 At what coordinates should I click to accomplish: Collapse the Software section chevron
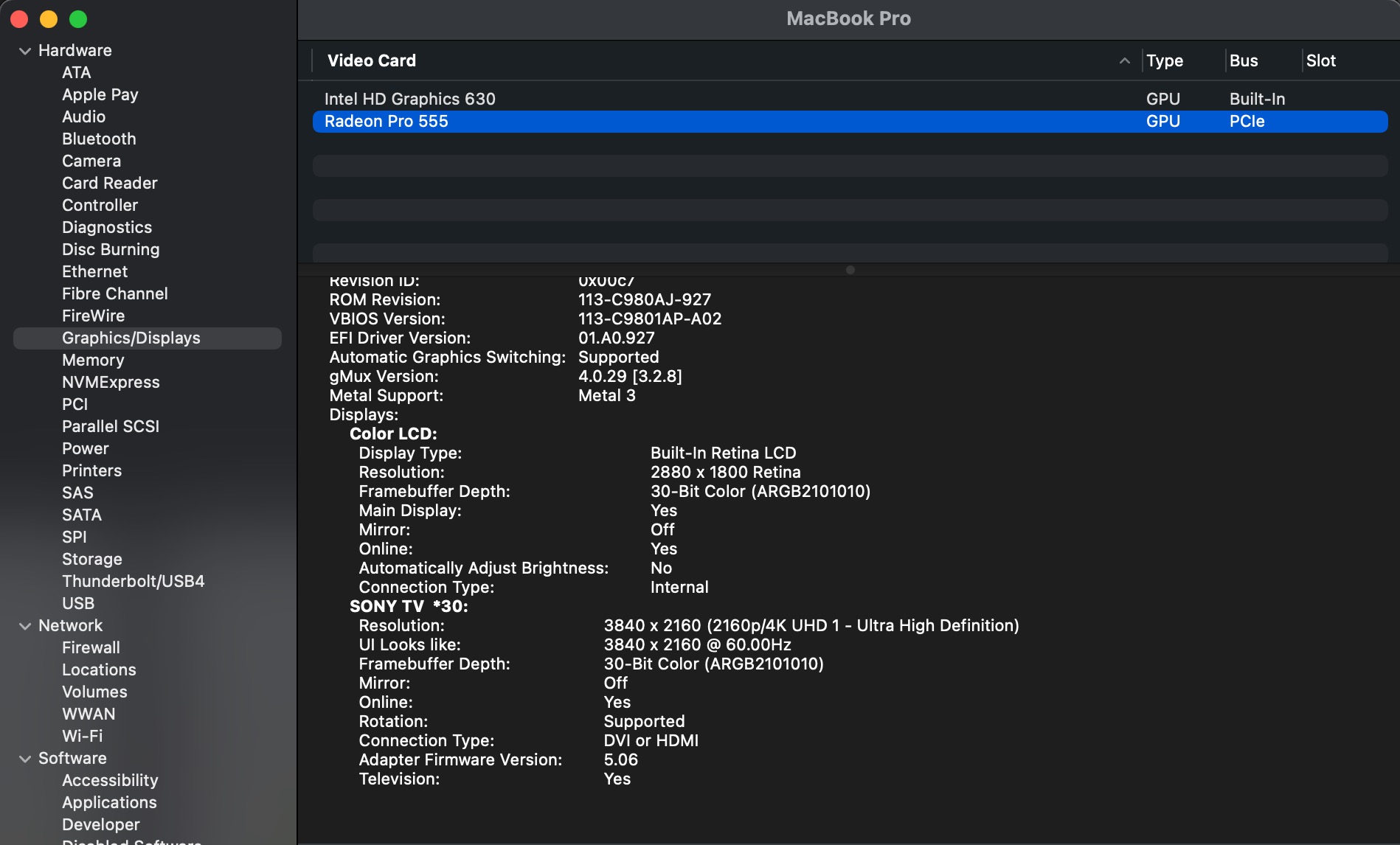click(25, 759)
